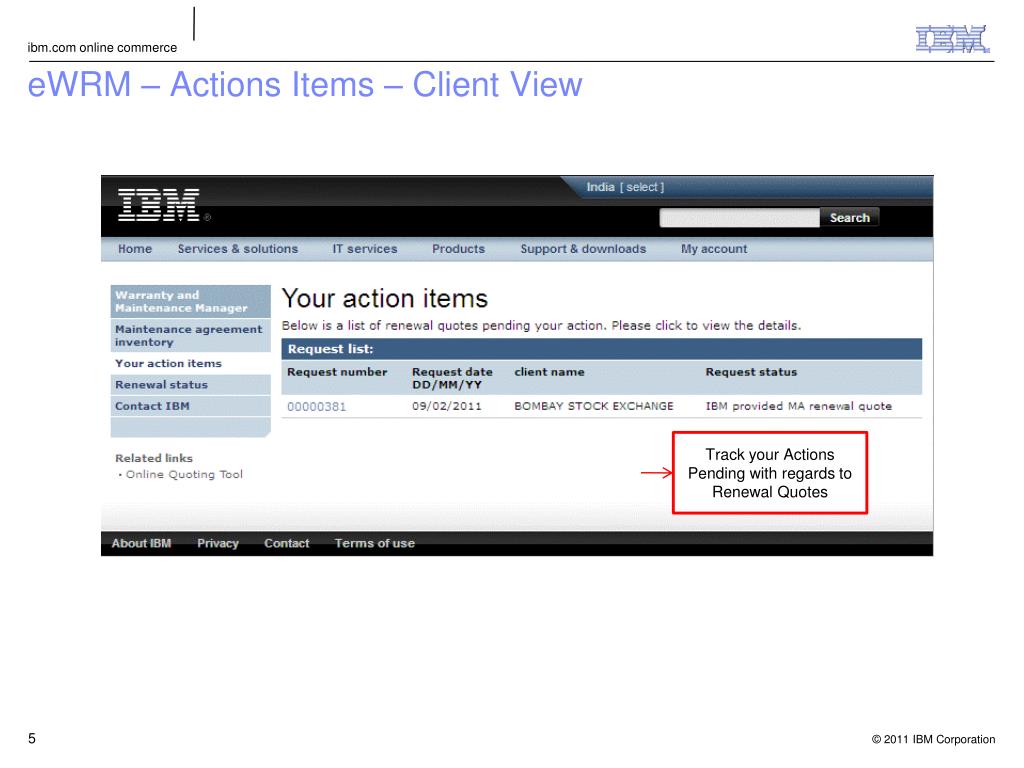Open Services & solutions menu
Viewport: 1024px width, 768px height.
[238, 249]
